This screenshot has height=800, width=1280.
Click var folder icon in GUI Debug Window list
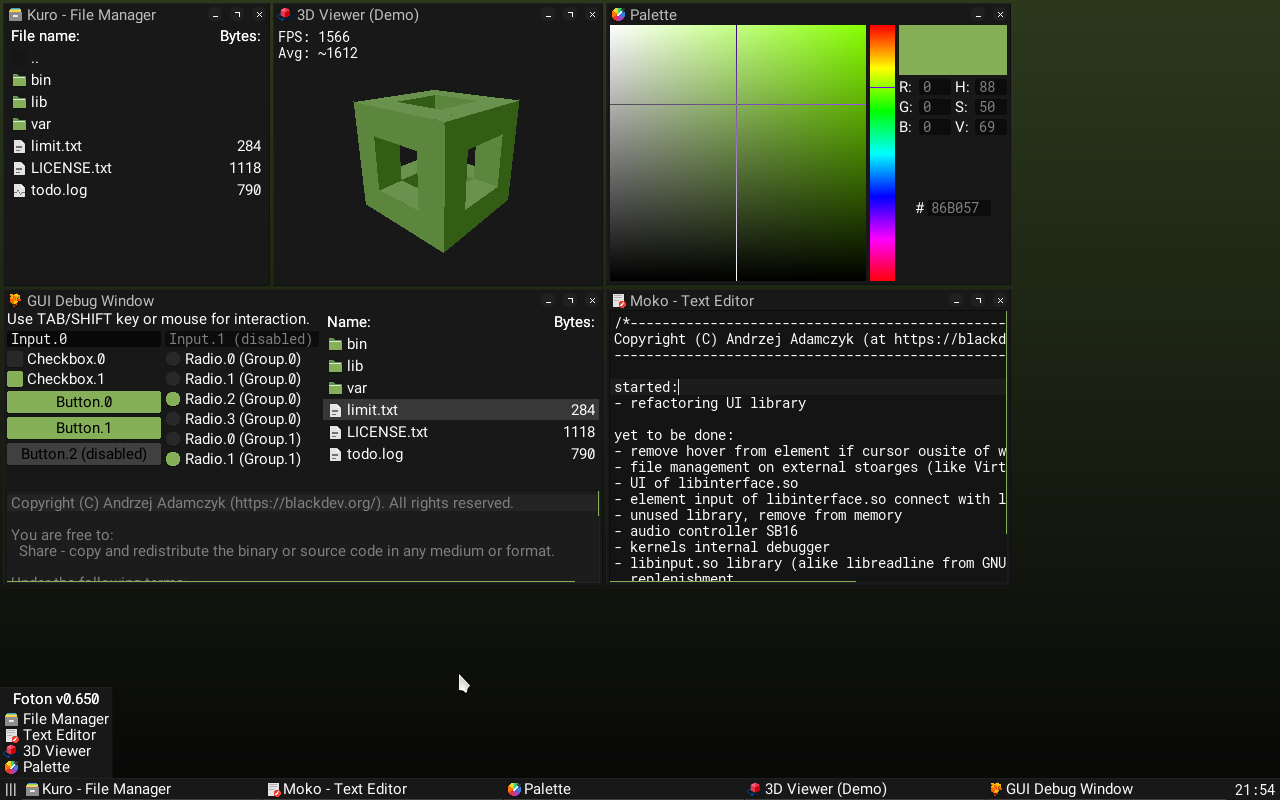click(x=336, y=388)
